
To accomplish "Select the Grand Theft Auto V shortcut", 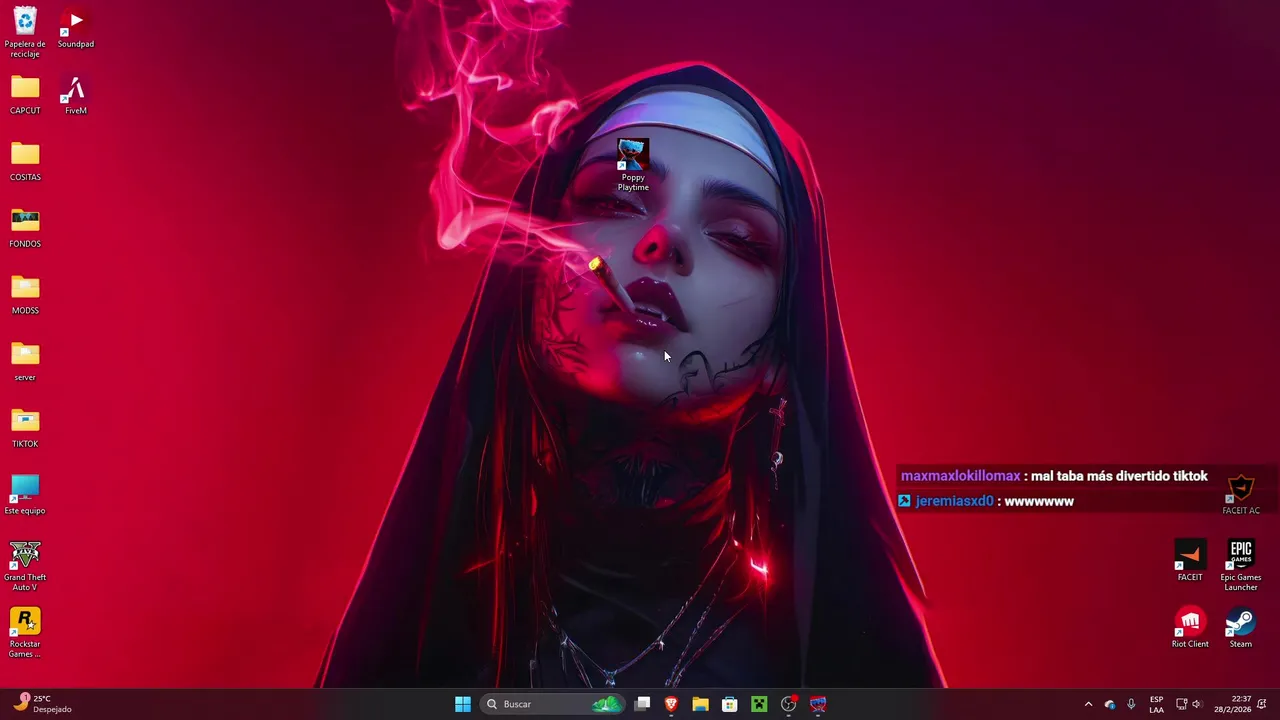I will coord(25,566).
